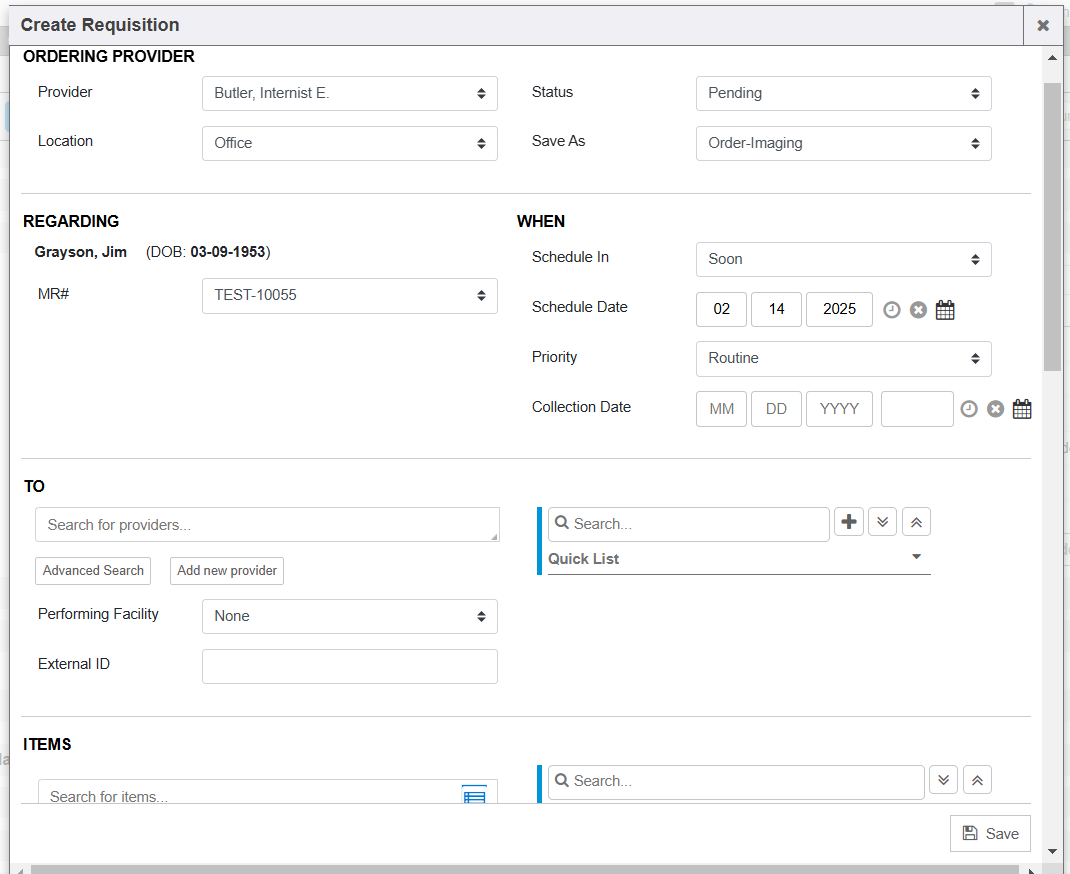Collapse all with double-up chevron in TO section
Screen dimensions: 1070x874
click(x=916, y=523)
